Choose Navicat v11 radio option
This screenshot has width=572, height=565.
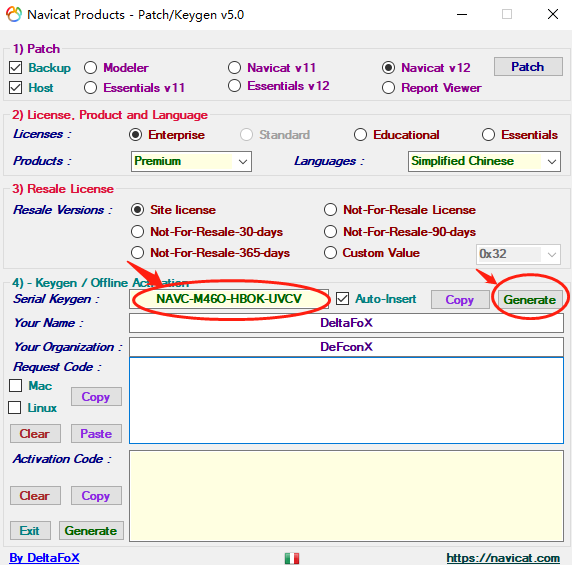pos(235,68)
